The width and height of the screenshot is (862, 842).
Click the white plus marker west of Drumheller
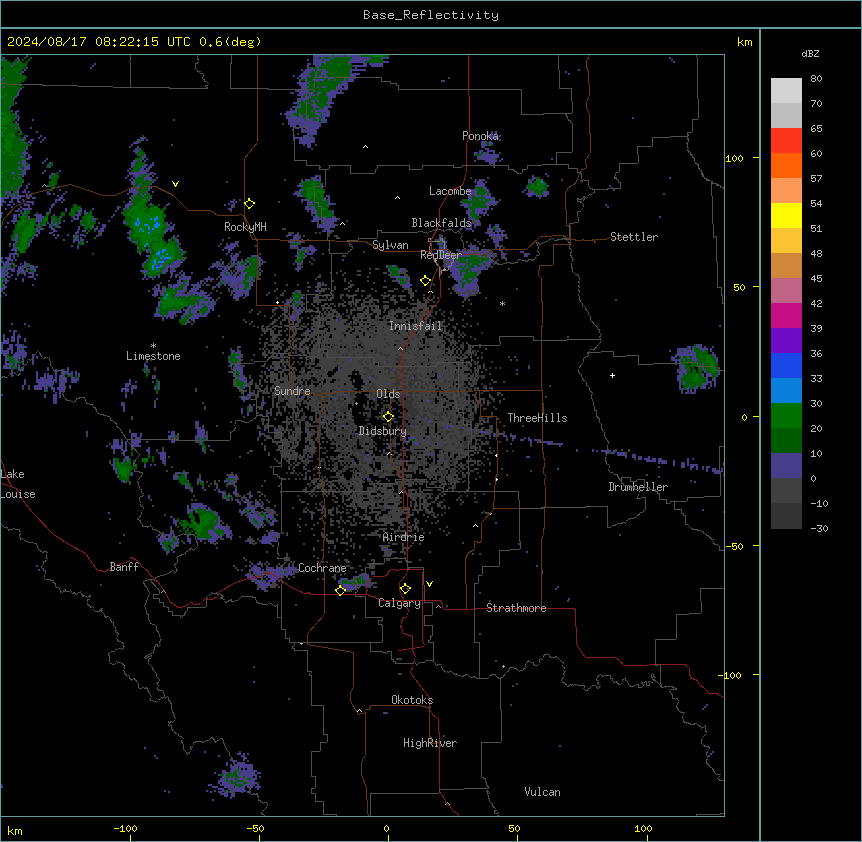(x=612, y=375)
